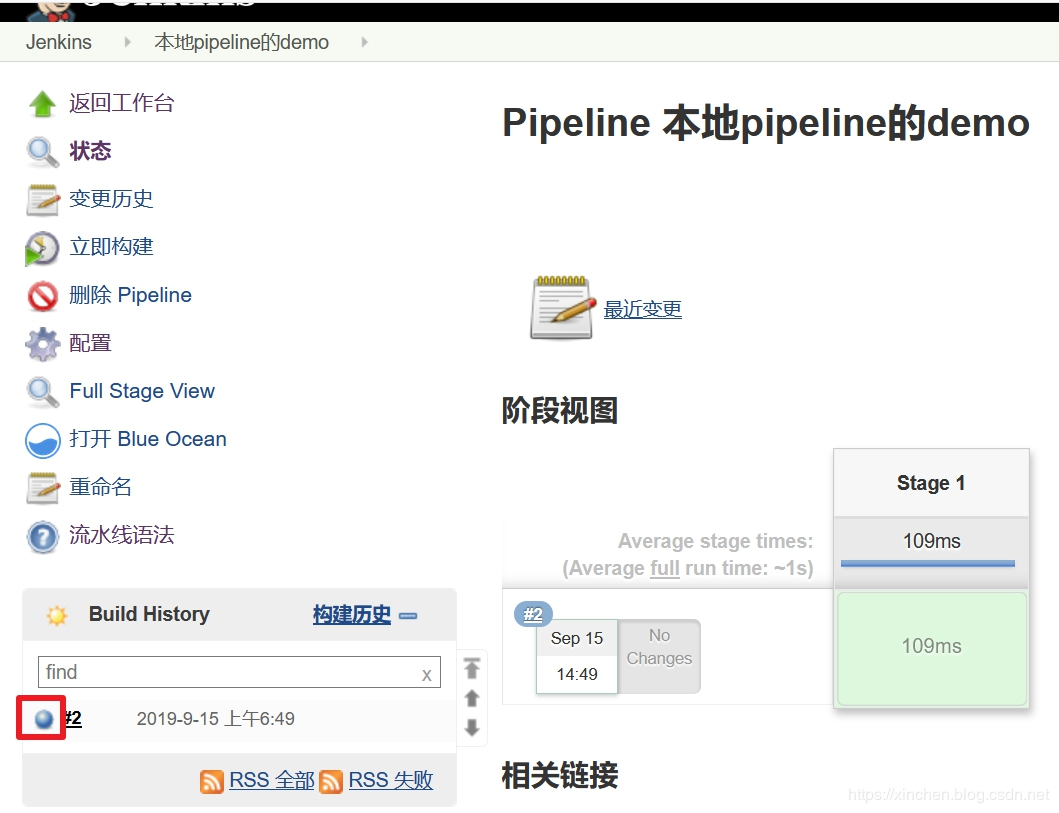Screen dimensions: 1059x813
Task: Click the RSS feed icon next to RSS 全部
Action: point(212,781)
